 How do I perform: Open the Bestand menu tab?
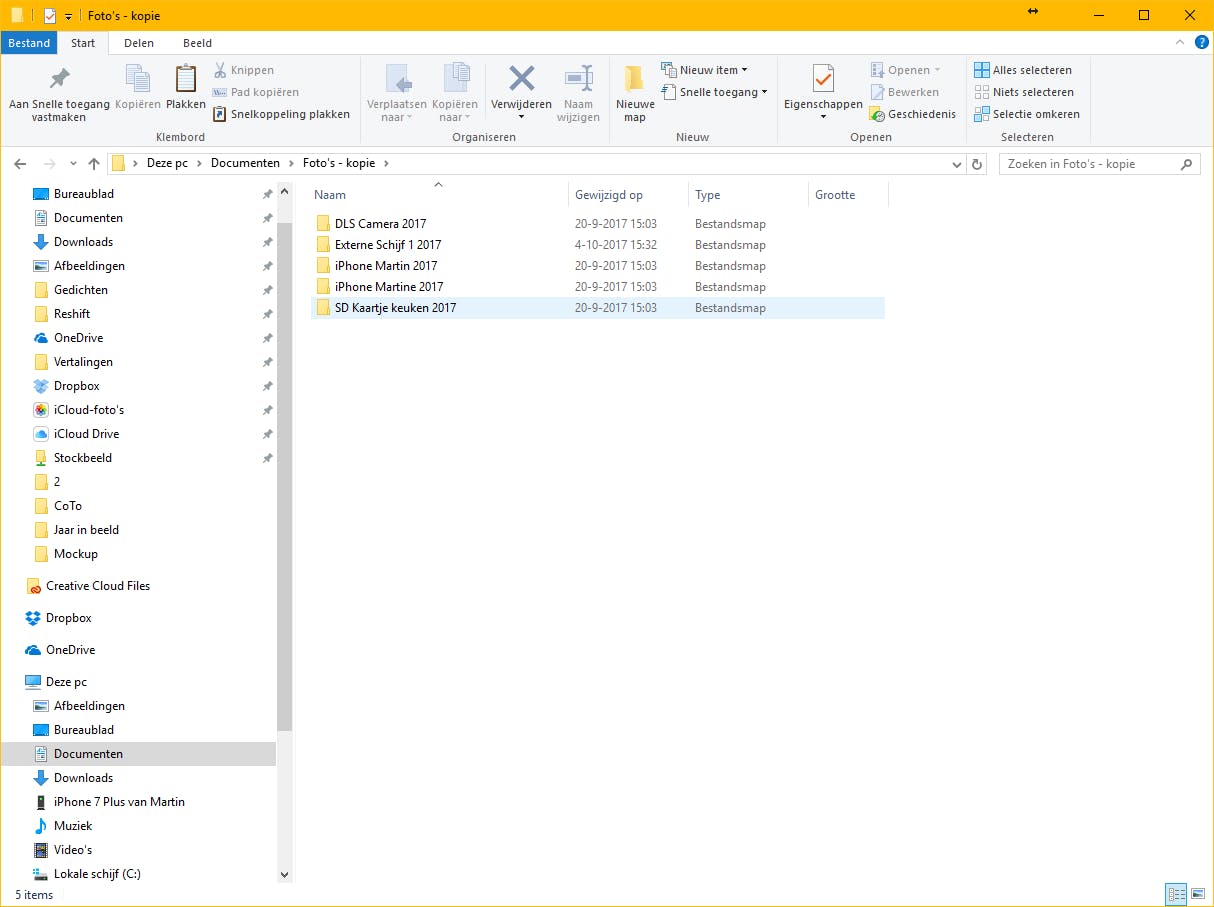coord(29,43)
